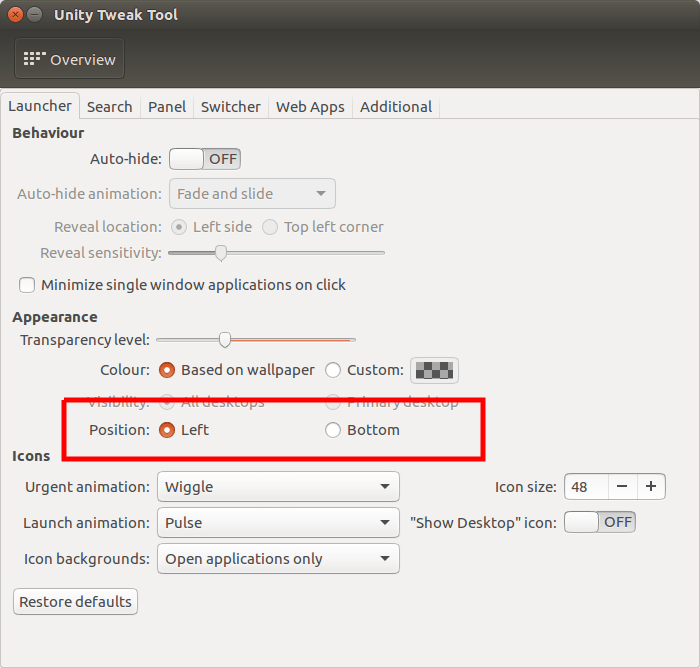Open the Switcher tab
This screenshot has height=668, width=700.
[231, 107]
